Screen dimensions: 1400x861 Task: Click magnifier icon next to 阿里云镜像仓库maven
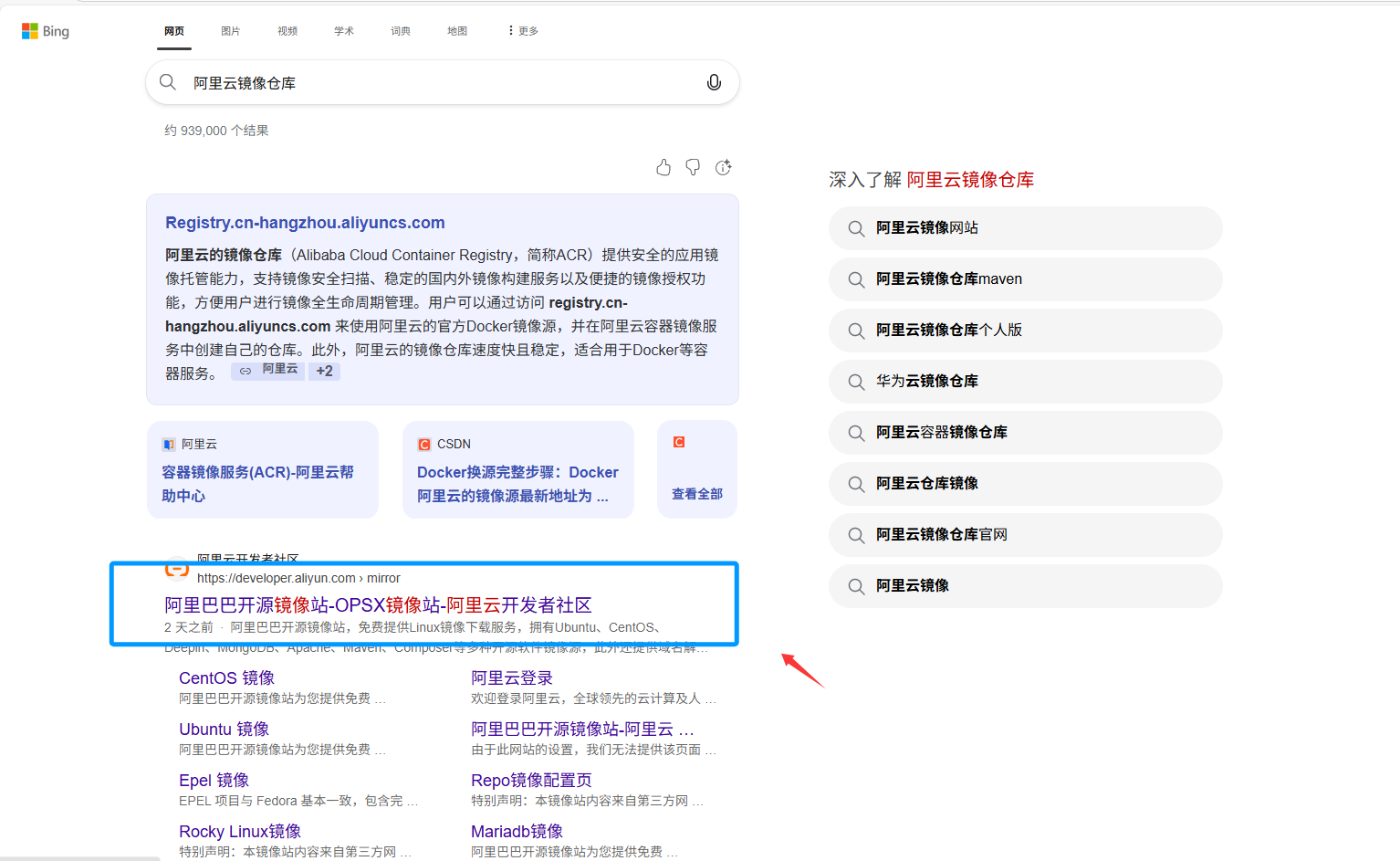point(856,279)
